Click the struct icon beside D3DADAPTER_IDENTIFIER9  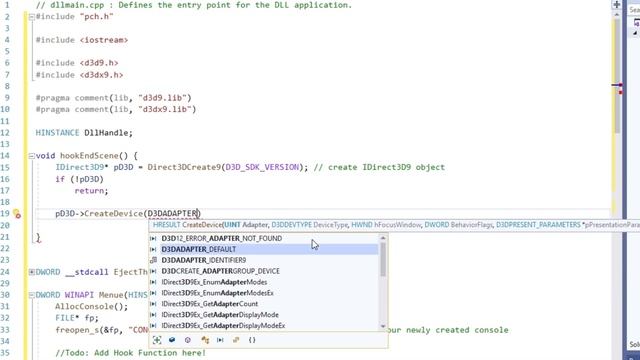coord(153,260)
